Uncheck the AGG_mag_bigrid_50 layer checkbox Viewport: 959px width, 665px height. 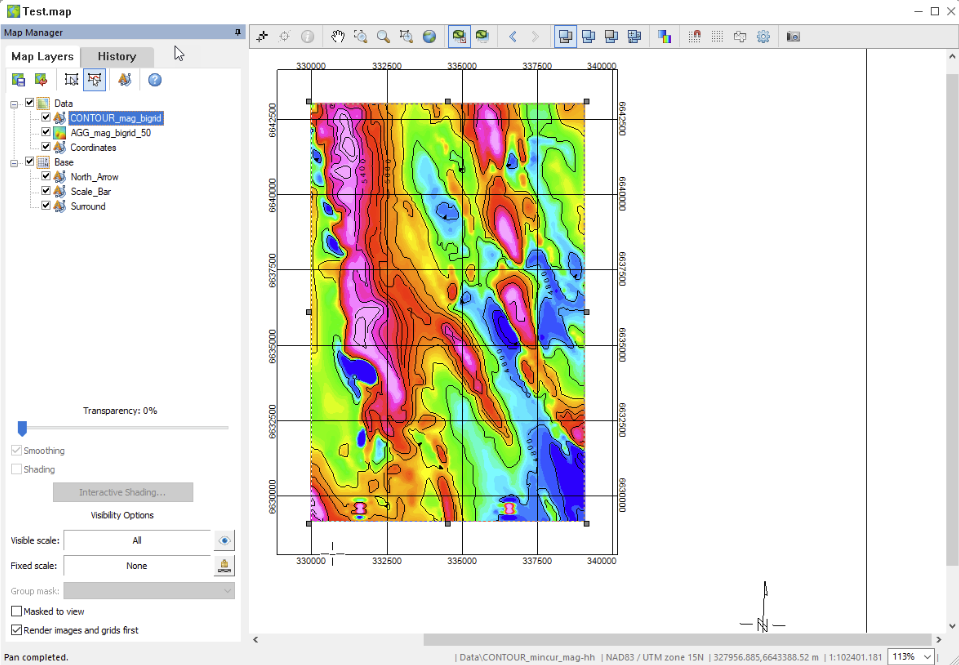46,132
